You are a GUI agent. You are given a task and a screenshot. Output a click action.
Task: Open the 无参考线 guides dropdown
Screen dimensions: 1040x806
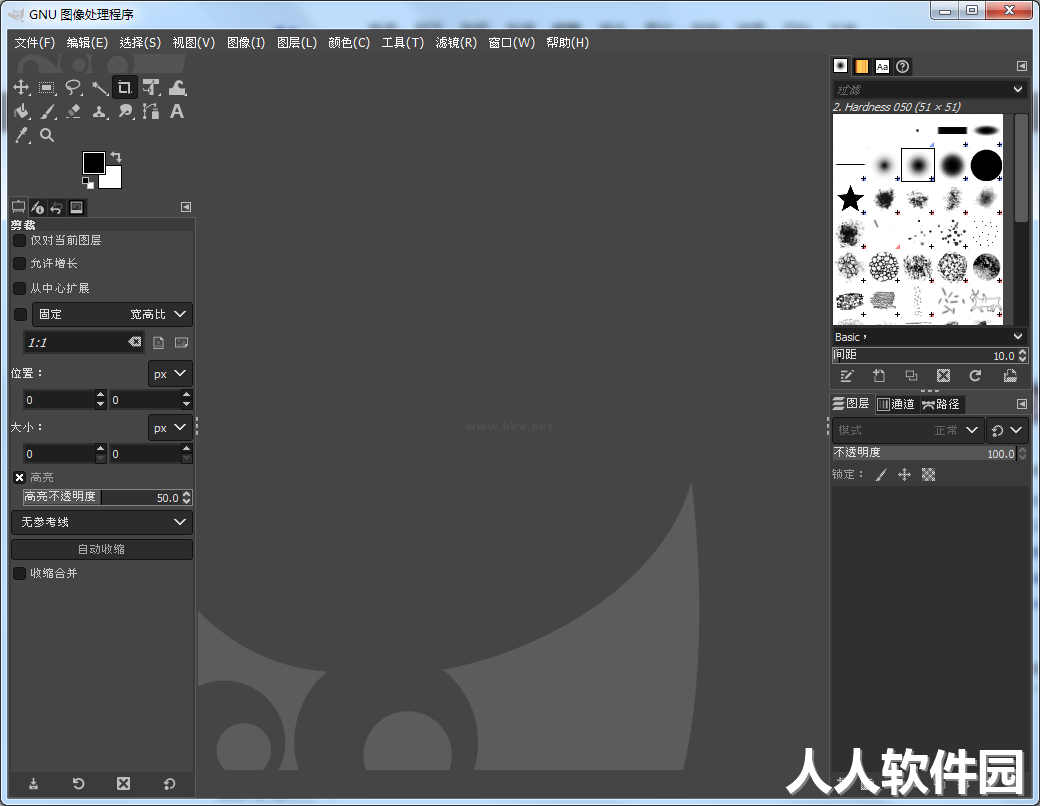[x=102, y=522]
